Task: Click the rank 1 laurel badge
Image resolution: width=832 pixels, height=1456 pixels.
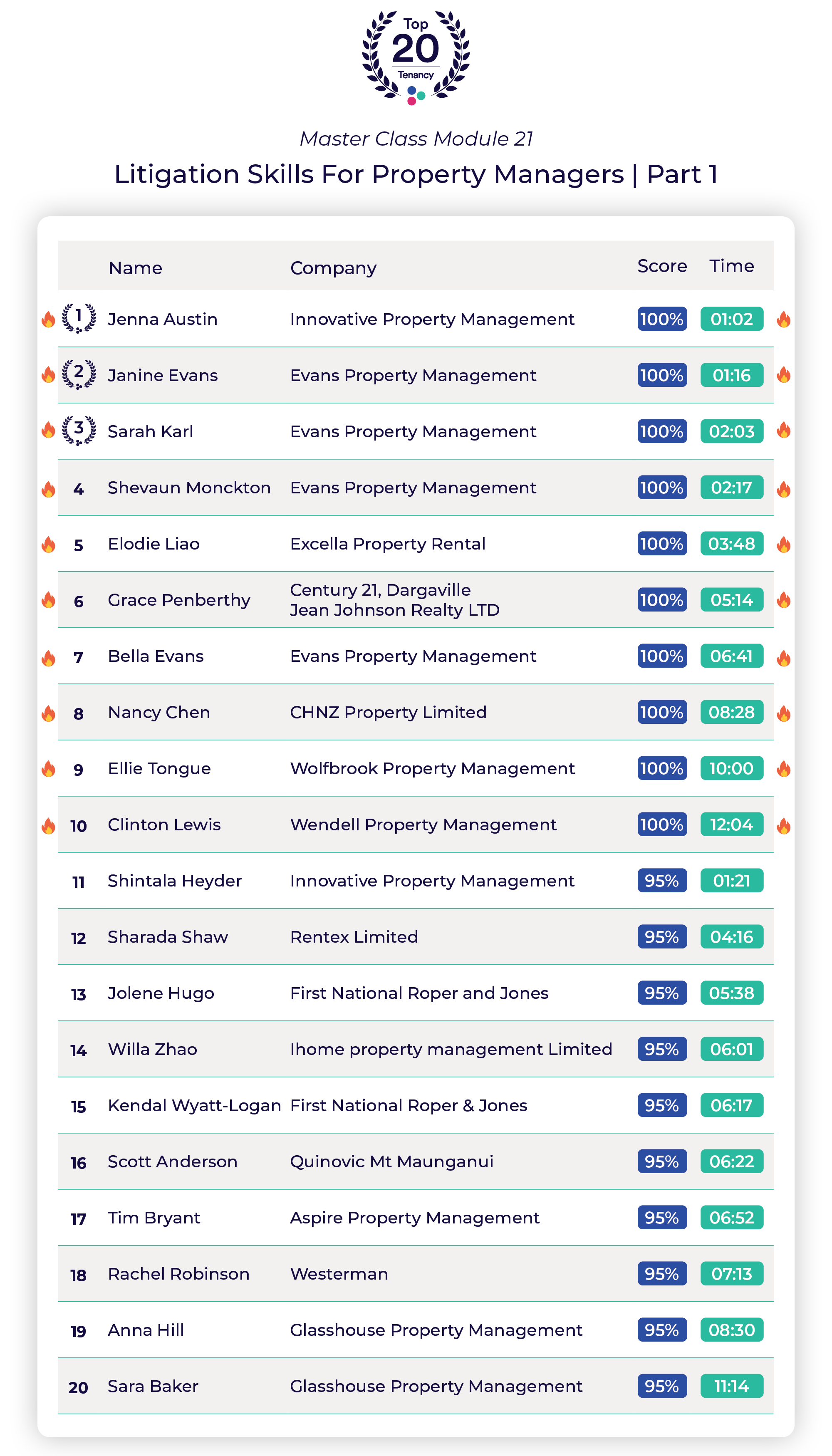Action: point(79,318)
